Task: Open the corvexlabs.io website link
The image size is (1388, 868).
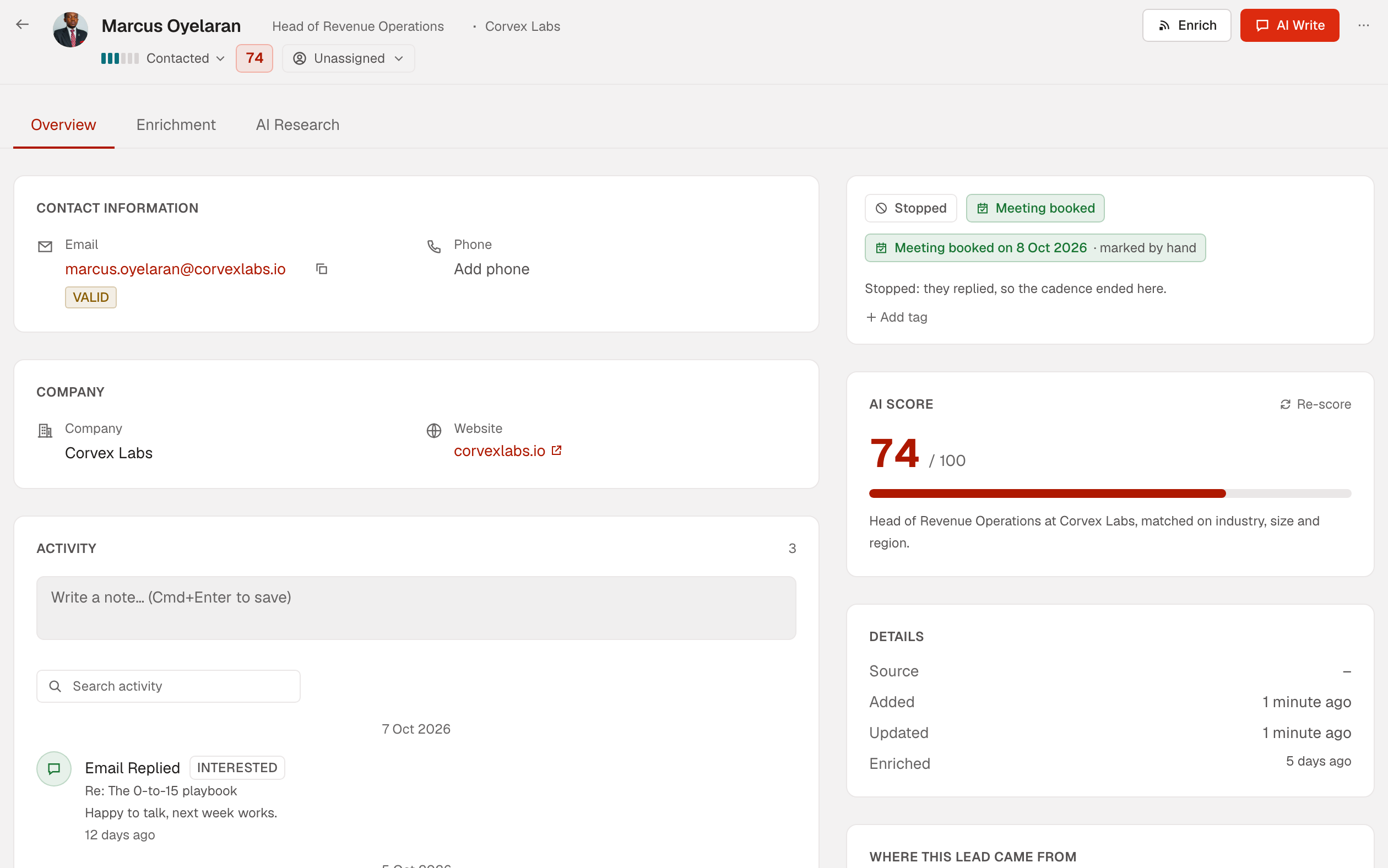Action: (x=500, y=451)
